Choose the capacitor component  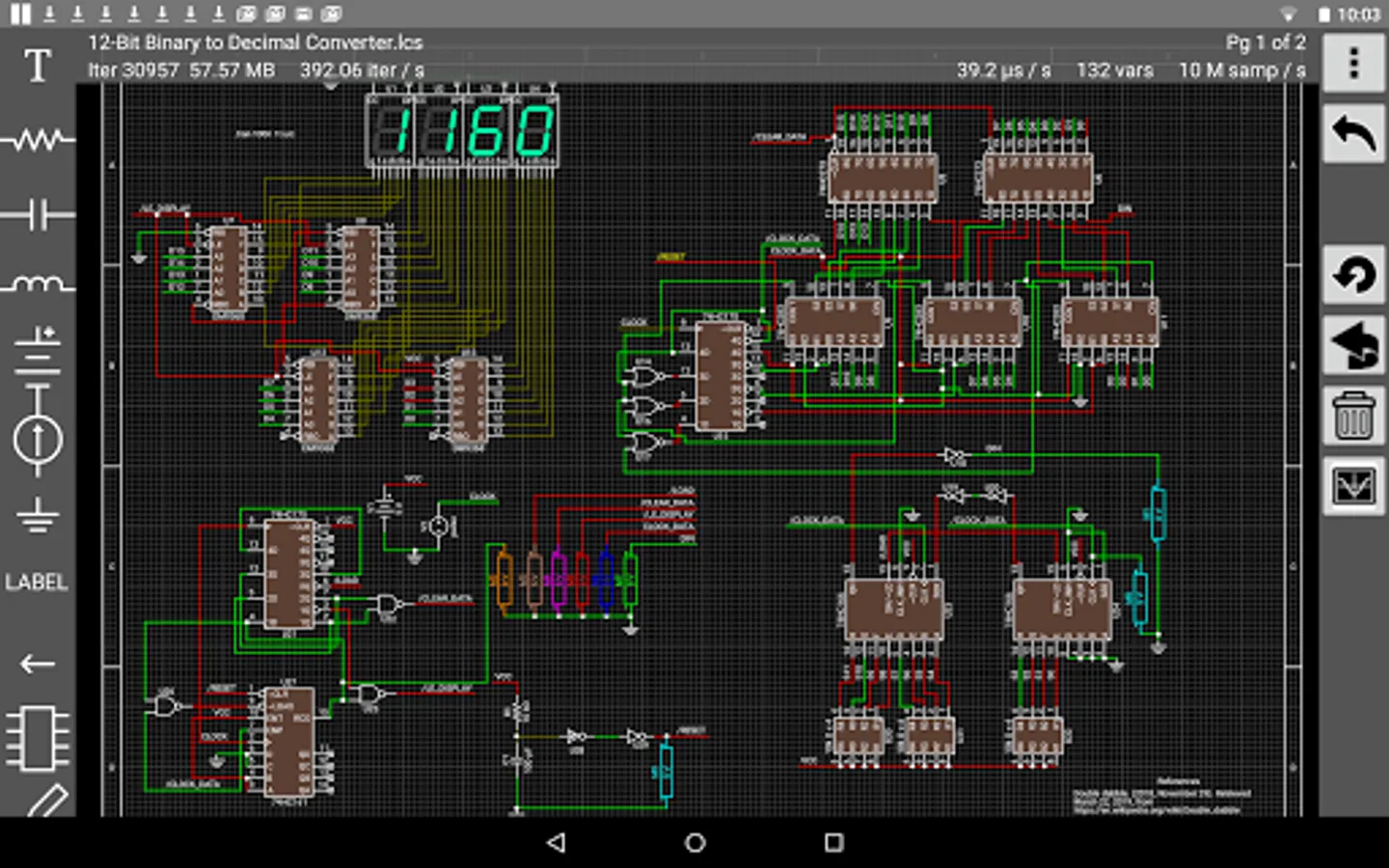click(x=37, y=214)
